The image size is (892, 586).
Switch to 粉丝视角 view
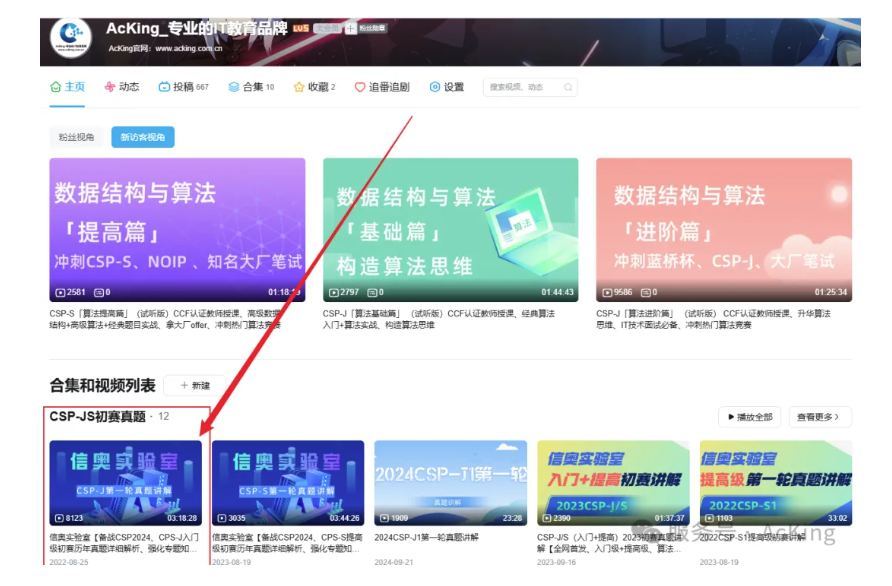76,137
